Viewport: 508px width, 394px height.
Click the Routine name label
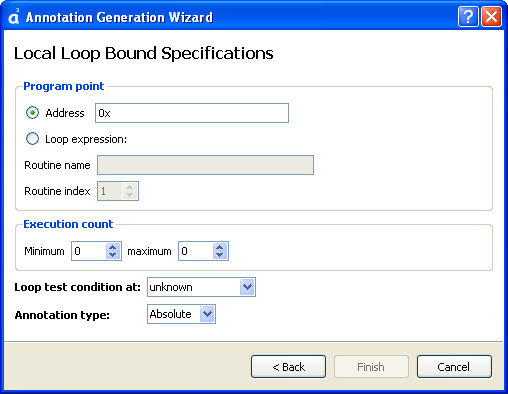(57, 165)
